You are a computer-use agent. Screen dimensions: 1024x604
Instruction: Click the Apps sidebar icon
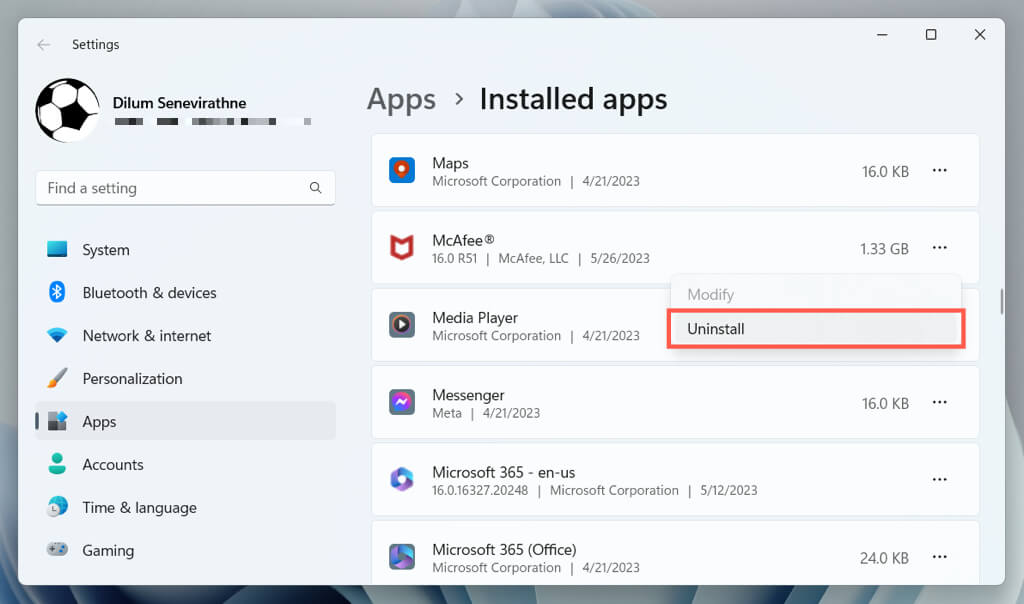click(x=57, y=421)
